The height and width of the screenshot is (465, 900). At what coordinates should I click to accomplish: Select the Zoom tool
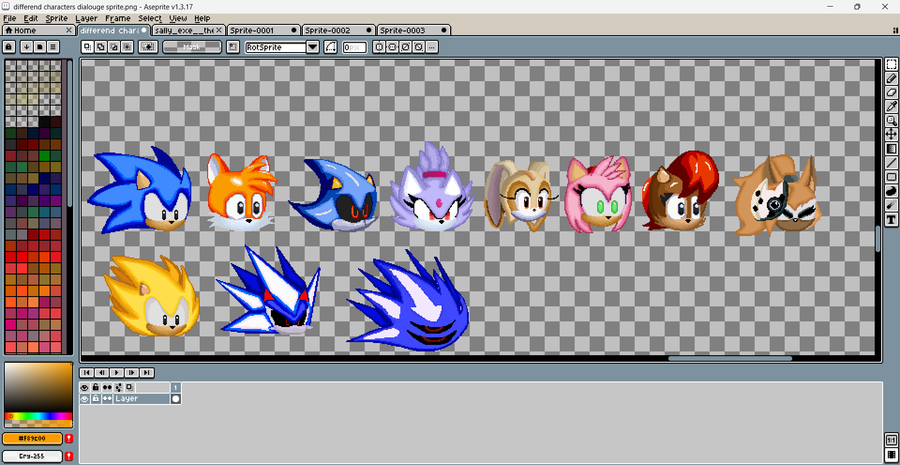click(891, 121)
